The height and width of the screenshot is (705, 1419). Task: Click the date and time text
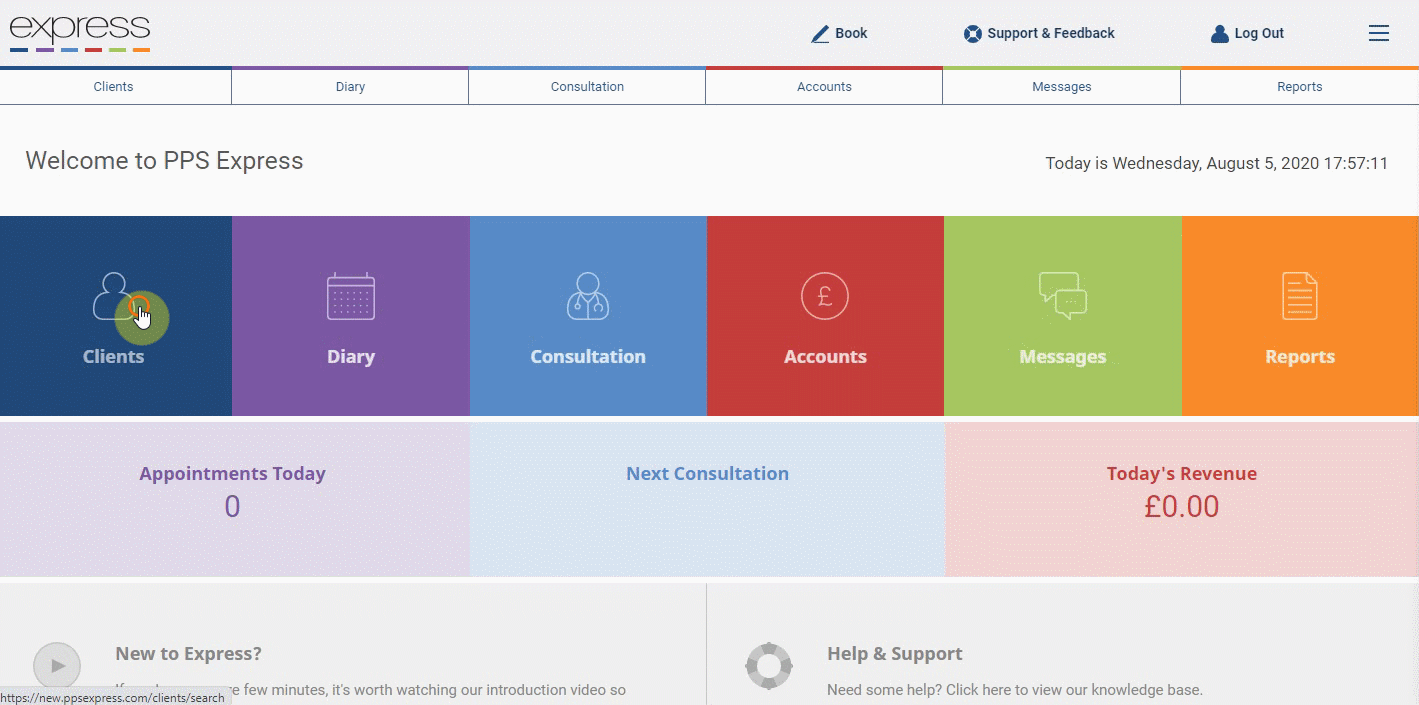(1217, 163)
